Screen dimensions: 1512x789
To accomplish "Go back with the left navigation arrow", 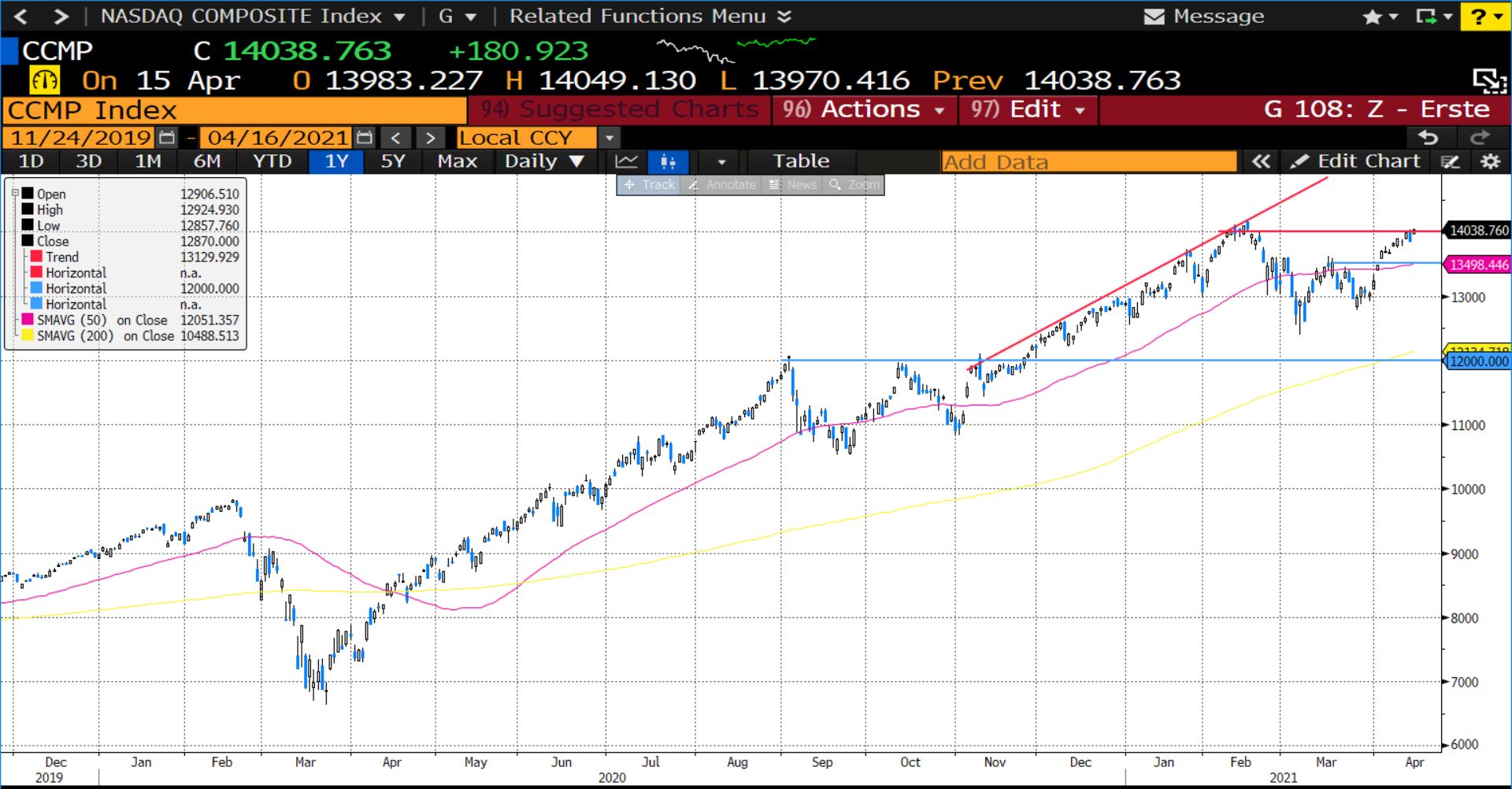I will tap(21, 16).
